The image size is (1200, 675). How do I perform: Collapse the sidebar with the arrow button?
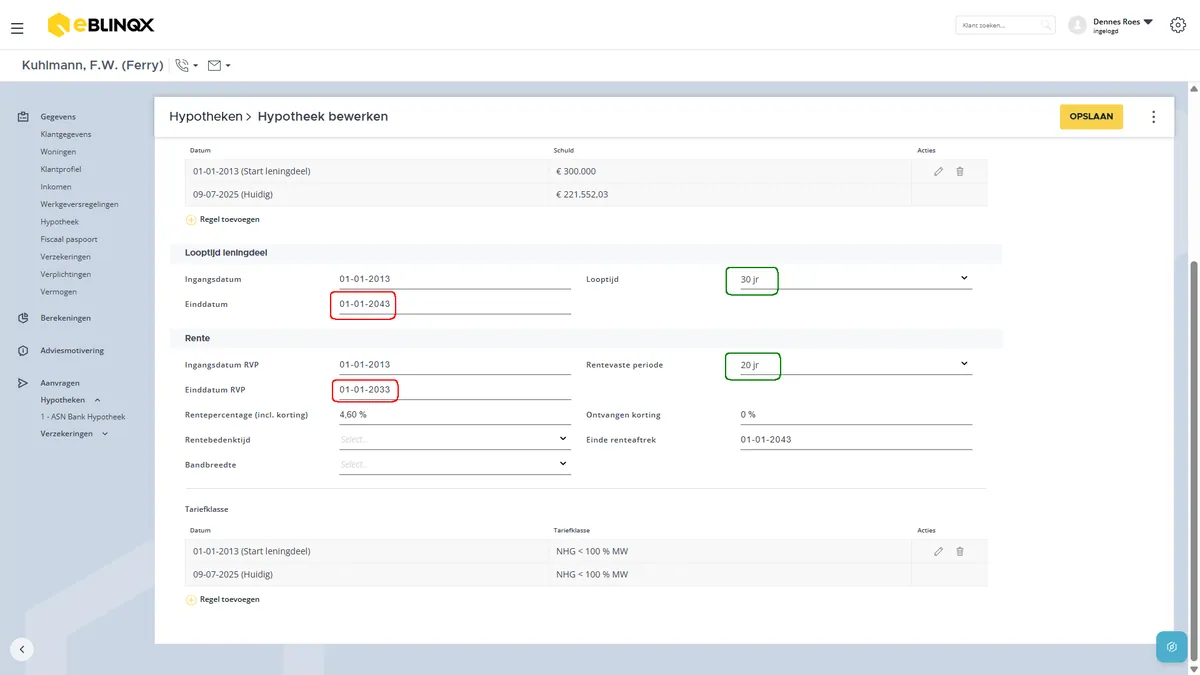click(x=22, y=648)
